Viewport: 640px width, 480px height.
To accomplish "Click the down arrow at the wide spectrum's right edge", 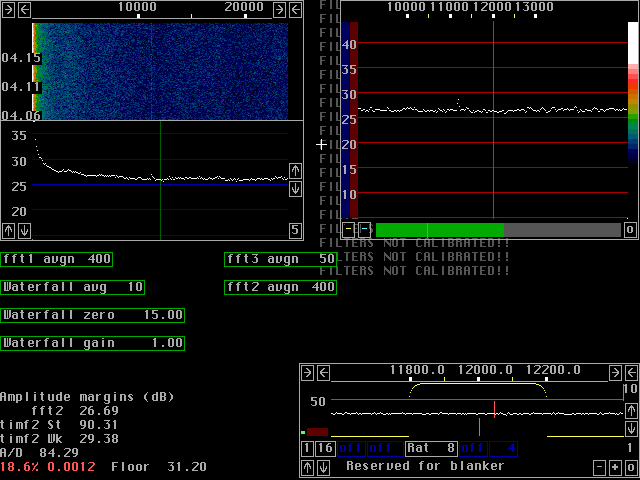I will (296, 189).
